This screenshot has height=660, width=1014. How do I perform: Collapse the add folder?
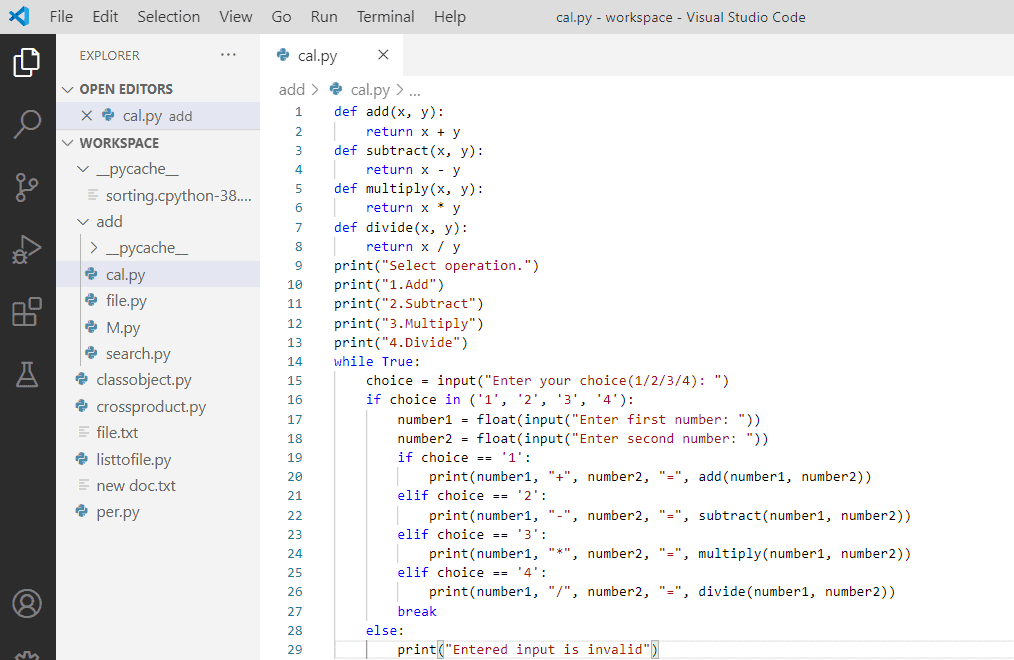pyautogui.click(x=84, y=222)
